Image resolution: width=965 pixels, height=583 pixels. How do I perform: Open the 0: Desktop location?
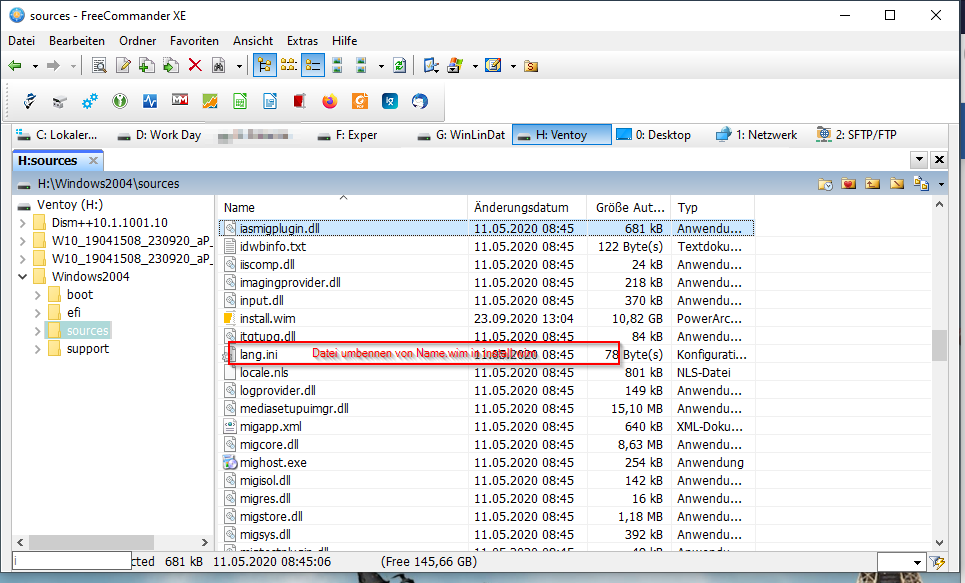(x=654, y=135)
